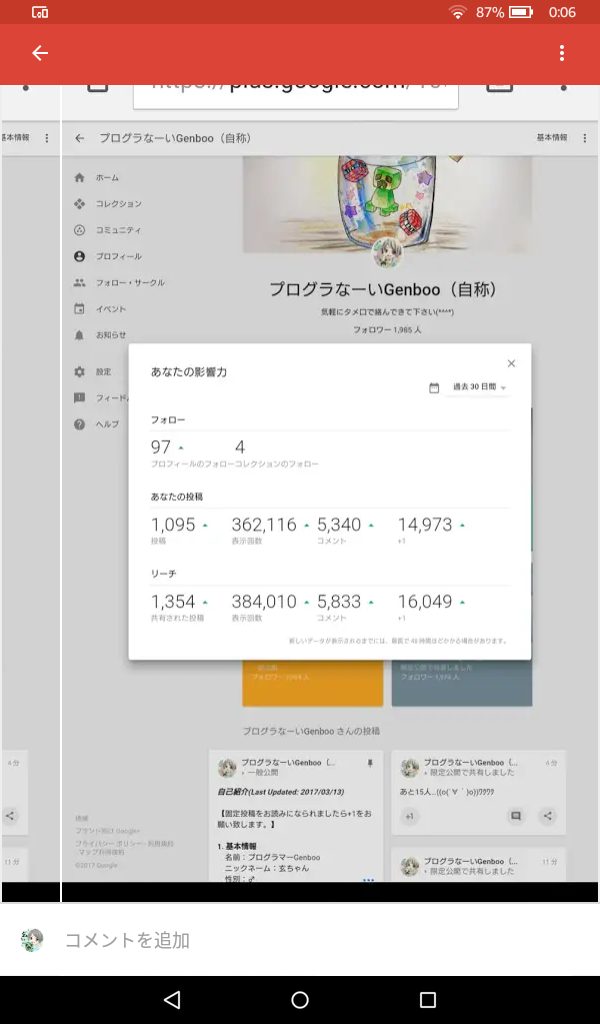Tap the cast screen icon in status bar
This screenshot has height=1024, width=600.
click(x=40, y=12)
